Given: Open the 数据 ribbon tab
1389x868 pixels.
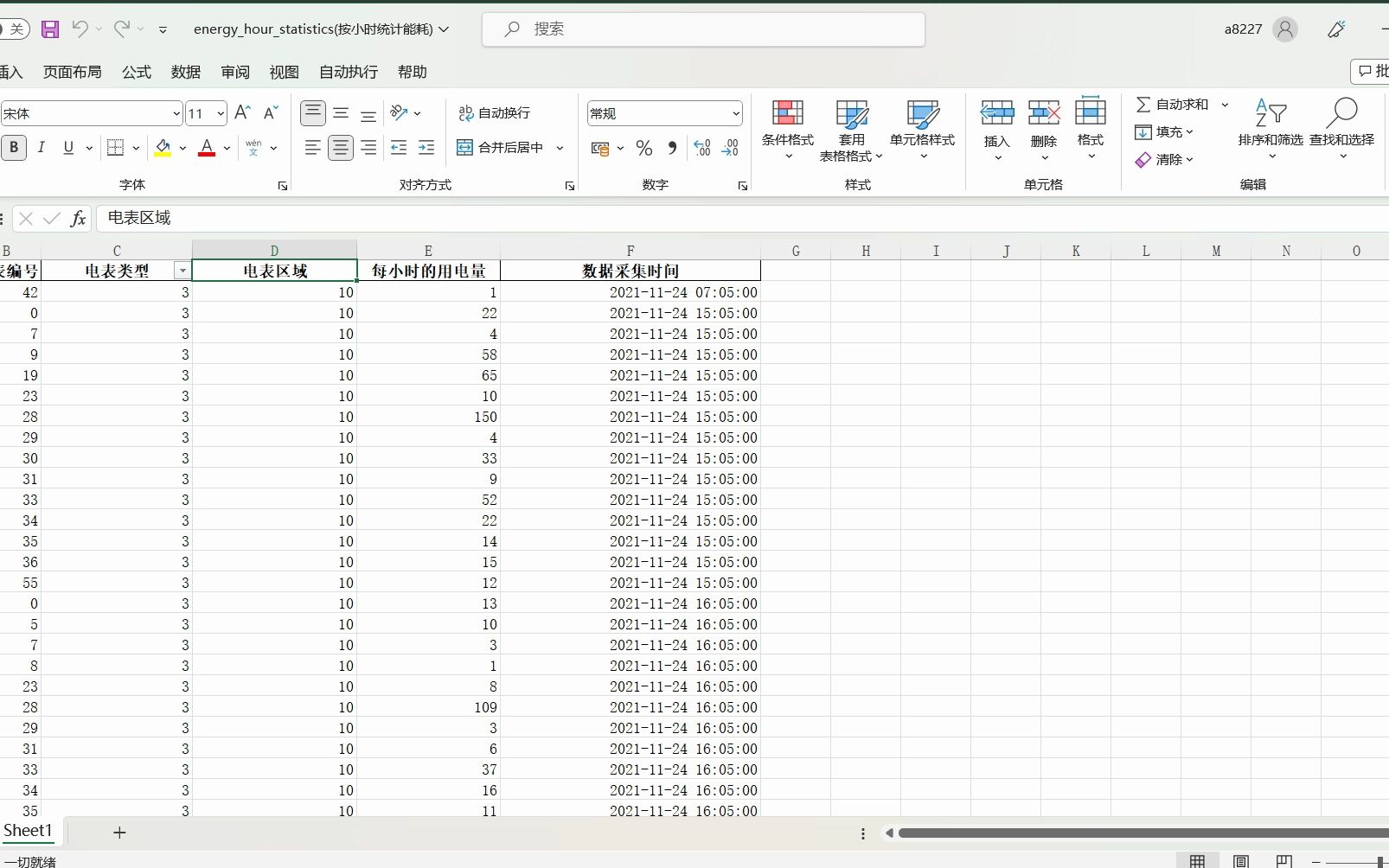Looking at the screenshot, I should pos(186,72).
